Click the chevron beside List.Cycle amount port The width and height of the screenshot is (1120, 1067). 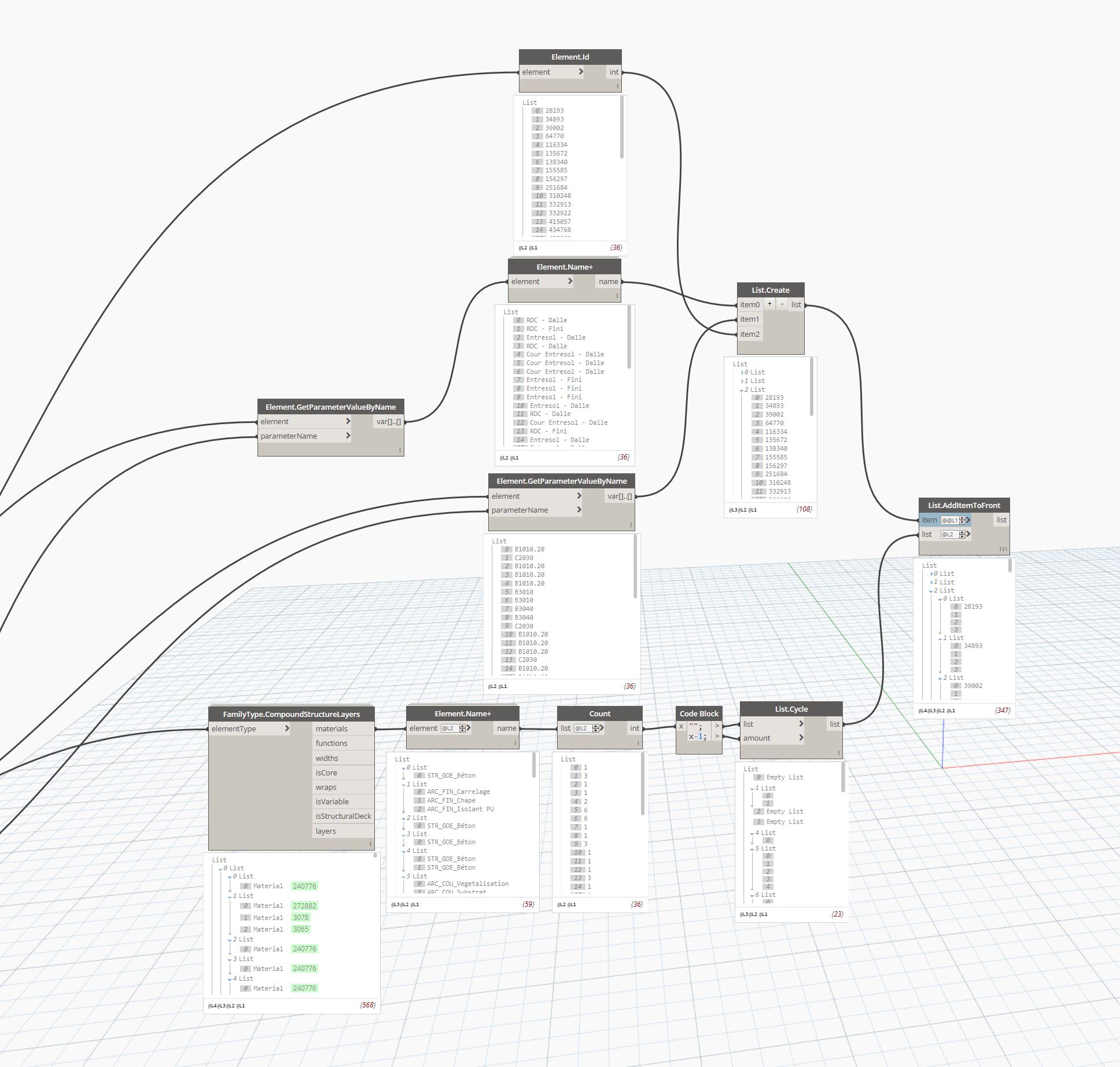[801, 738]
